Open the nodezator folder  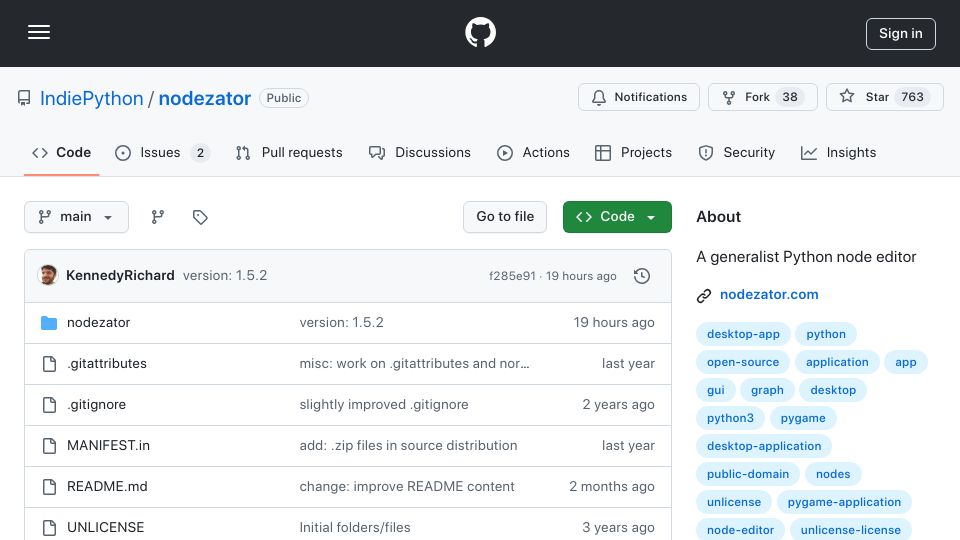click(x=99, y=323)
